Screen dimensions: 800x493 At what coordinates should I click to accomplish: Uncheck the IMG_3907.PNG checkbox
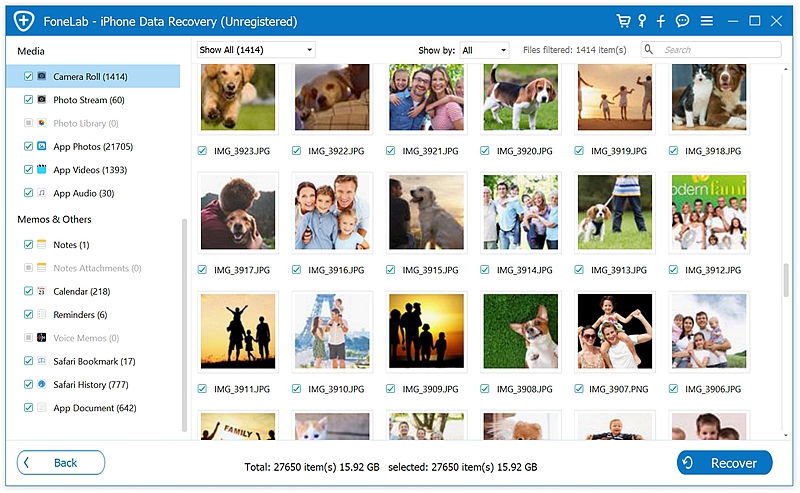[579, 389]
